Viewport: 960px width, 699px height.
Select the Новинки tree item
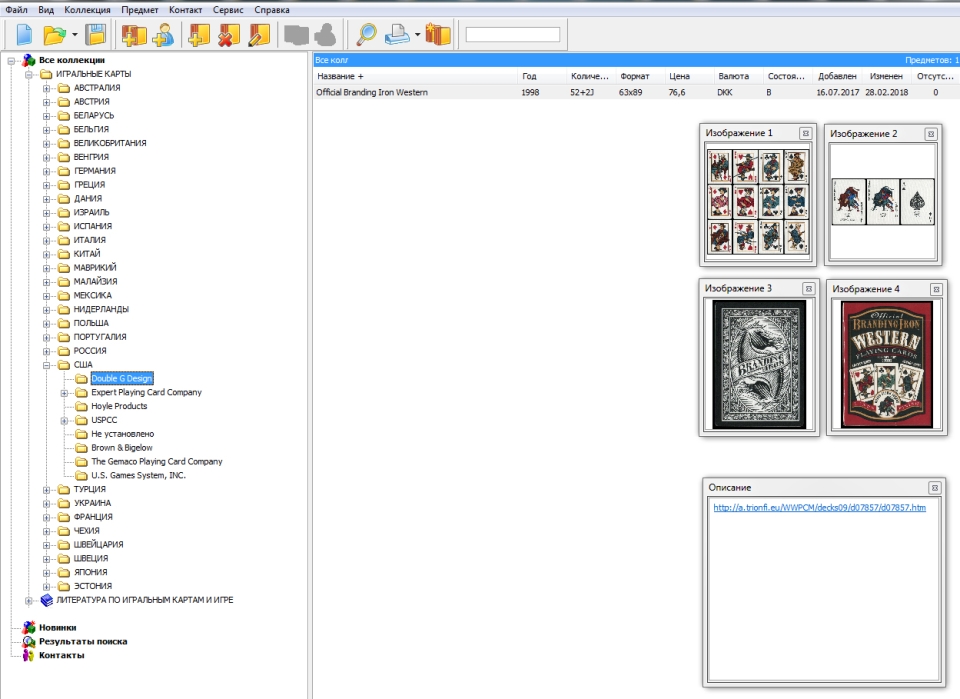(58, 627)
